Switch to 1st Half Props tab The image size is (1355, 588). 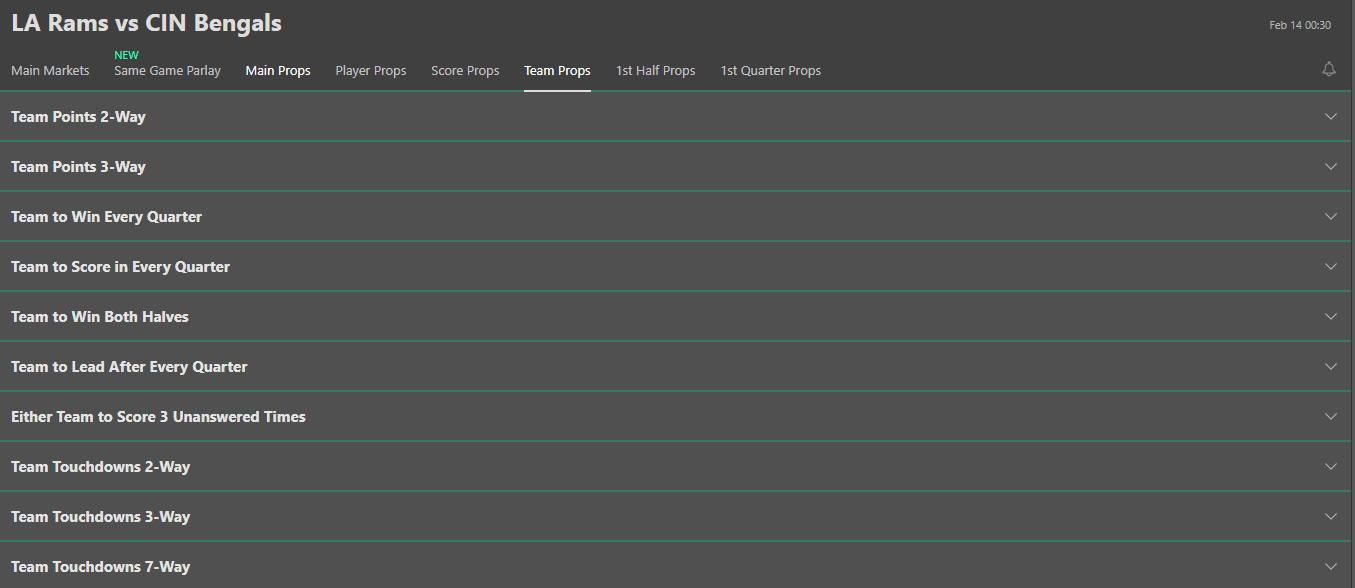pyautogui.click(x=656, y=71)
